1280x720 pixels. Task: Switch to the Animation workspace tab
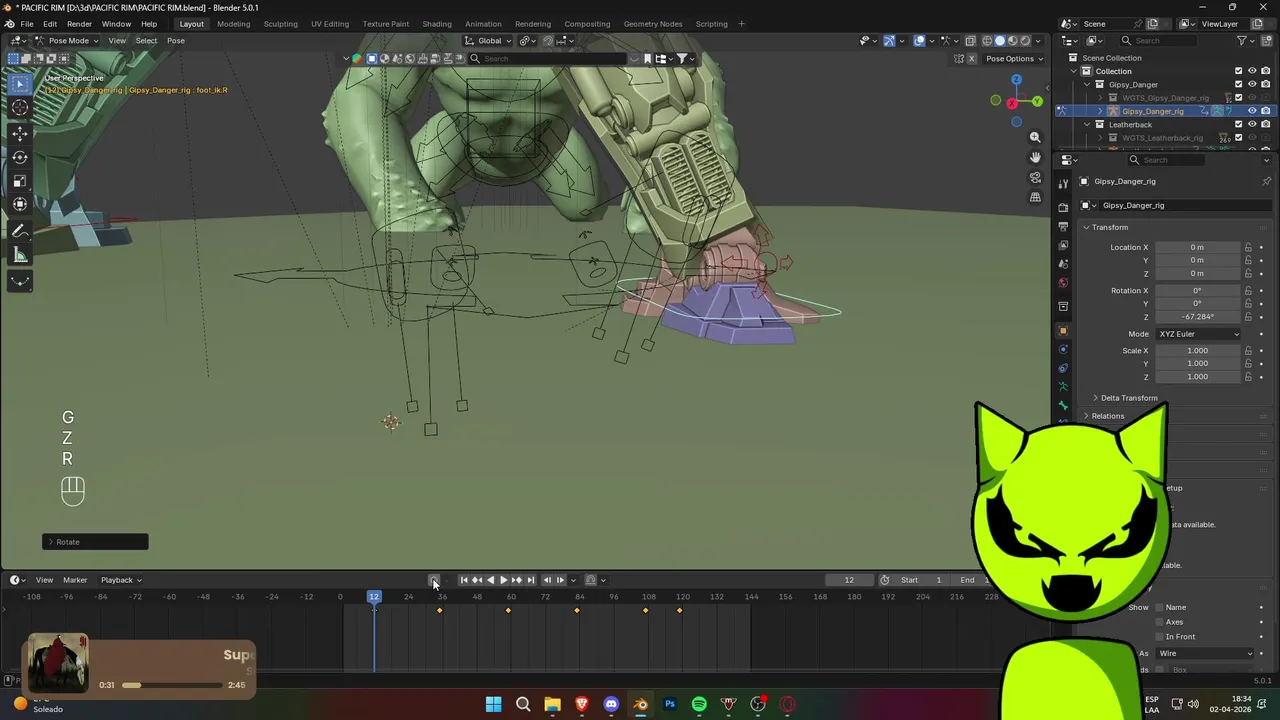click(x=483, y=24)
